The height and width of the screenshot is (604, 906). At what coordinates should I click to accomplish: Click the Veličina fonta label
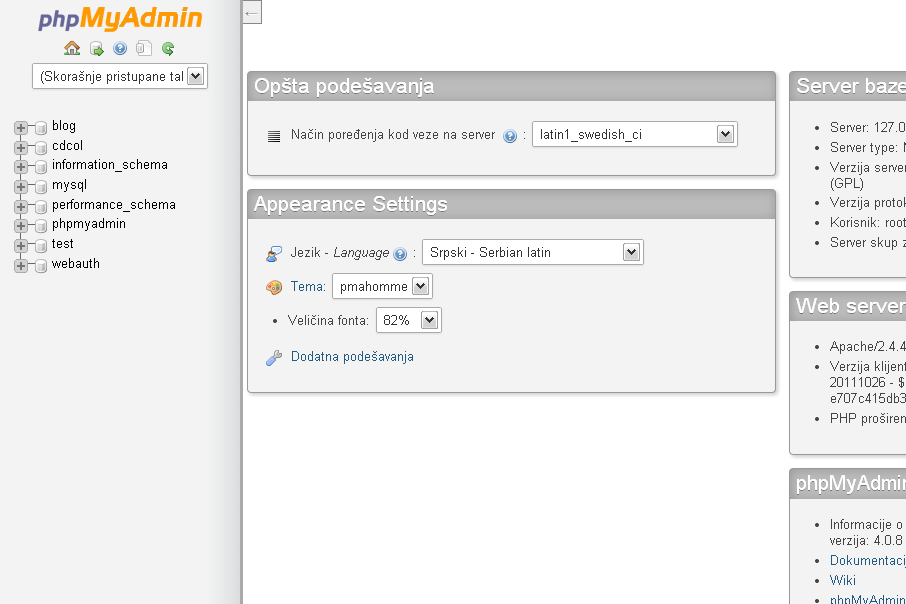pos(328,320)
